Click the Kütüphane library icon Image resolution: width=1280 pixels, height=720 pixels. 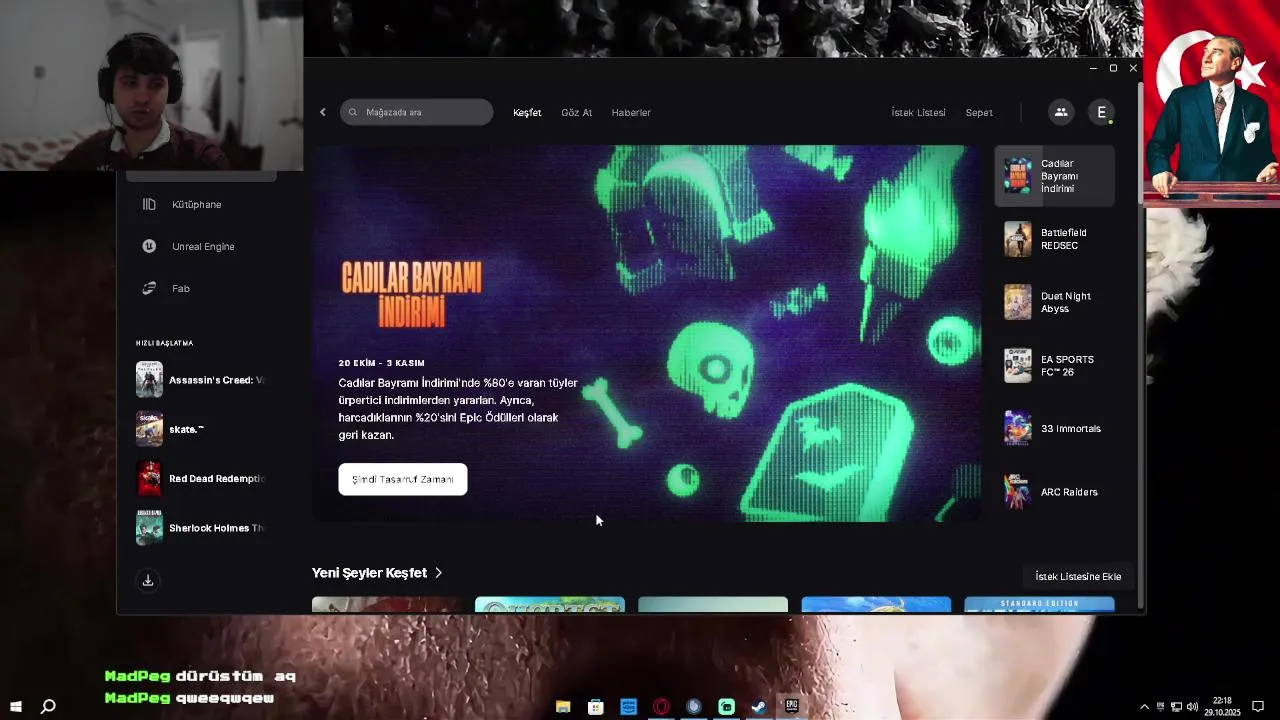click(149, 204)
